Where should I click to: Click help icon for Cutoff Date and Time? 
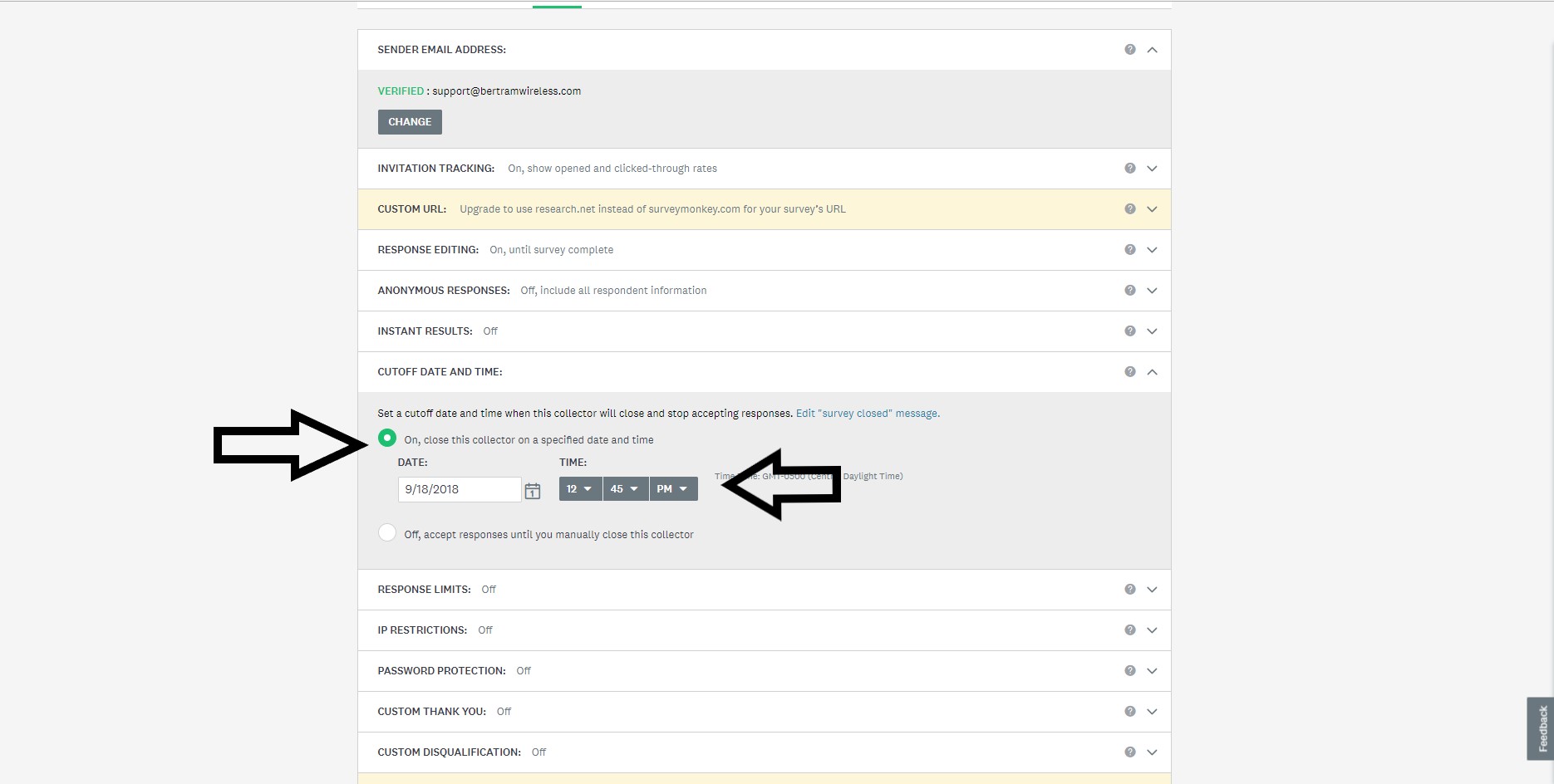tap(1129, 372)
